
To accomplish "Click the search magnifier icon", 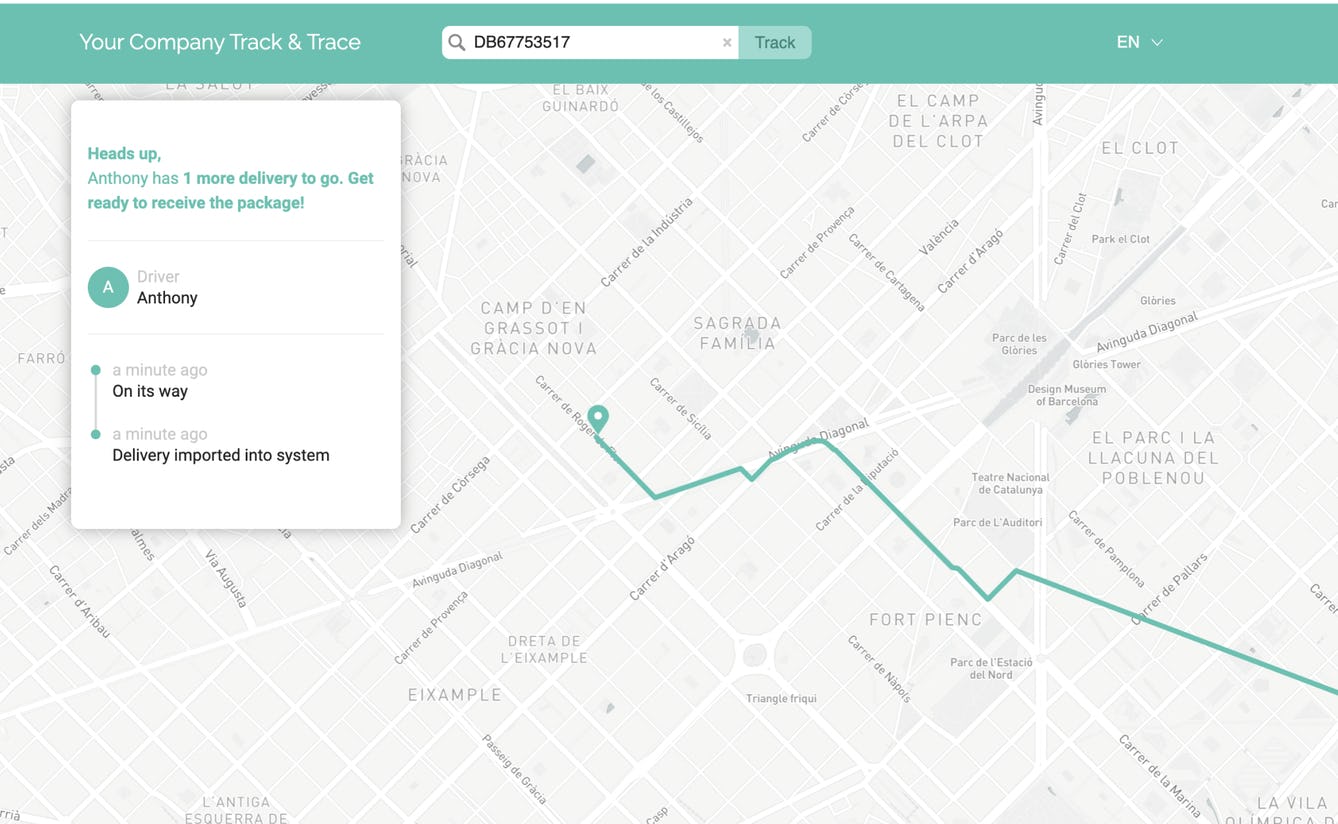I will click(x=457, y=42).
